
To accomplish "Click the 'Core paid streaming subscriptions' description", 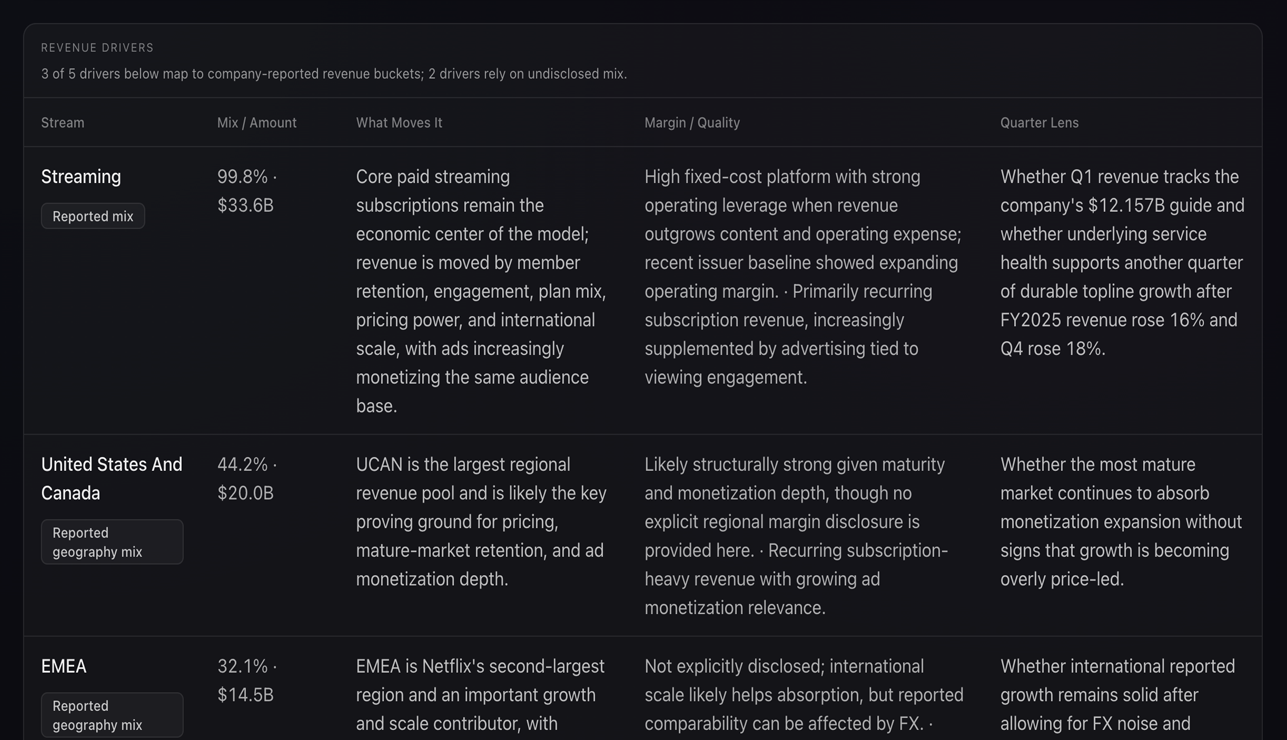I will coord(481,291).
